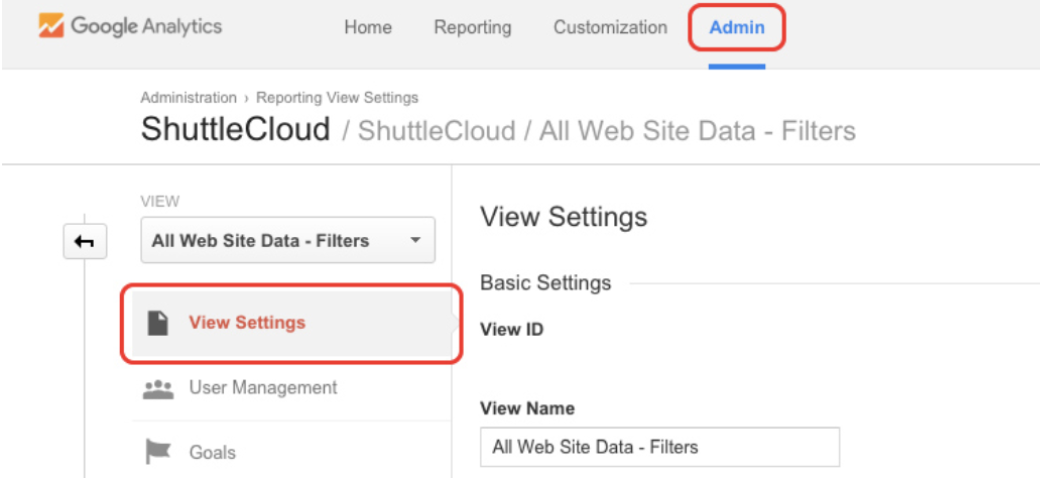Viewport: 1040px width, 478px height.
Task: Click the View Settings document icon
Action: pos(158,323)
